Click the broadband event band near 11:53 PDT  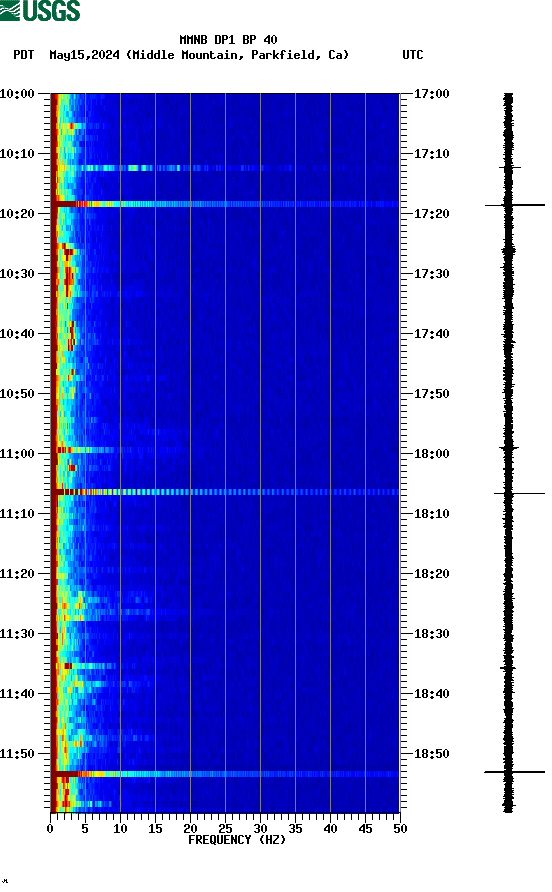click(x=225, y=774)
